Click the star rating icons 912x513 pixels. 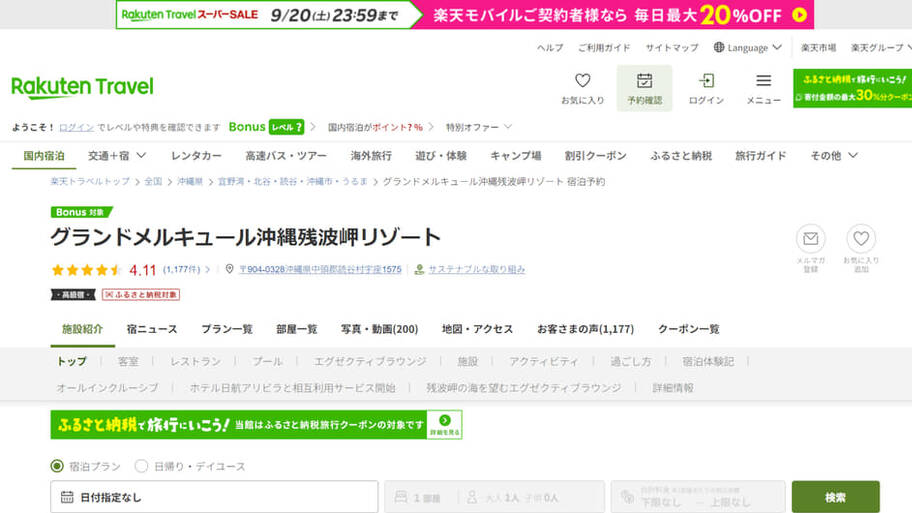coord(86,269)
